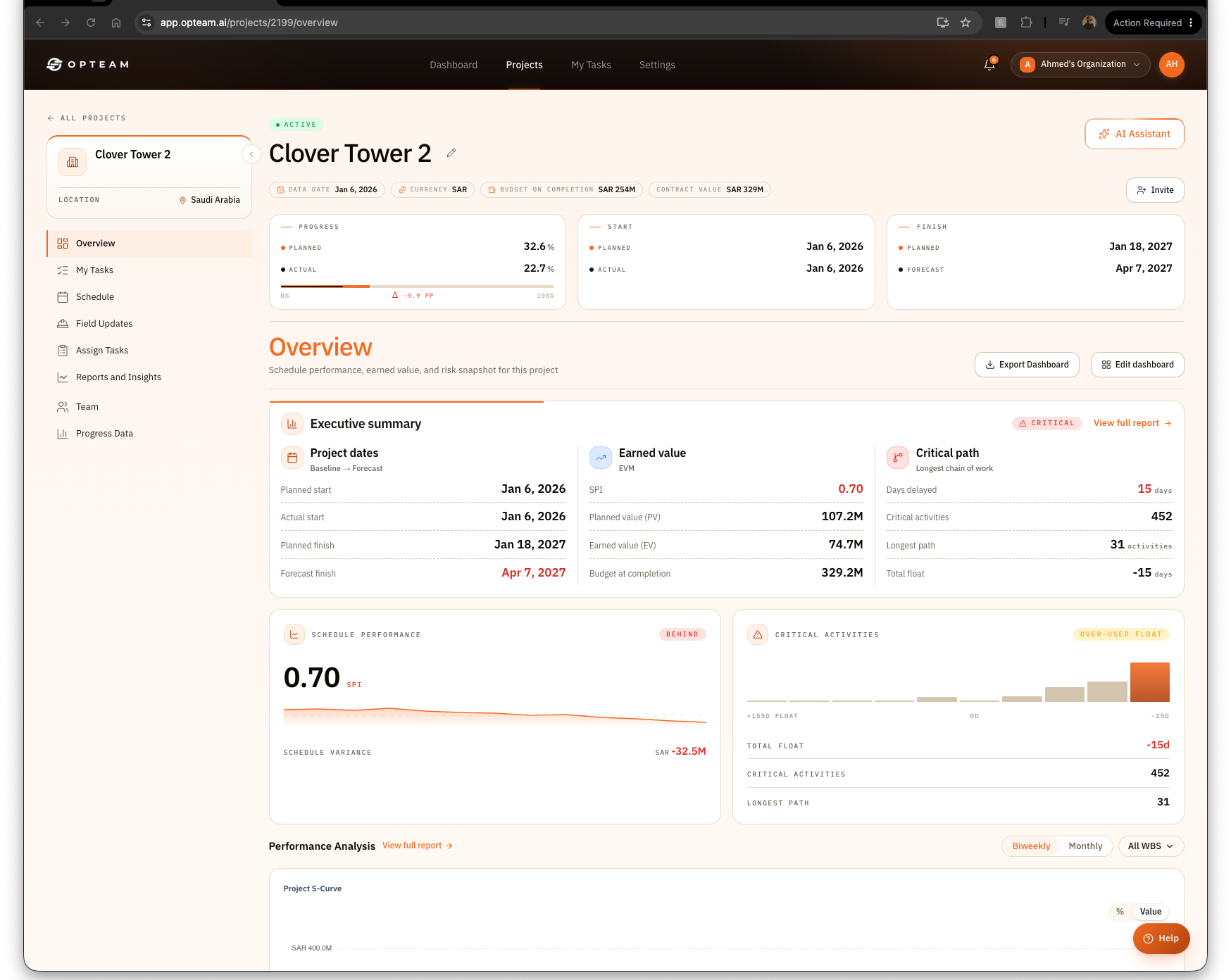Click the Budget on Completion icon

492,189
